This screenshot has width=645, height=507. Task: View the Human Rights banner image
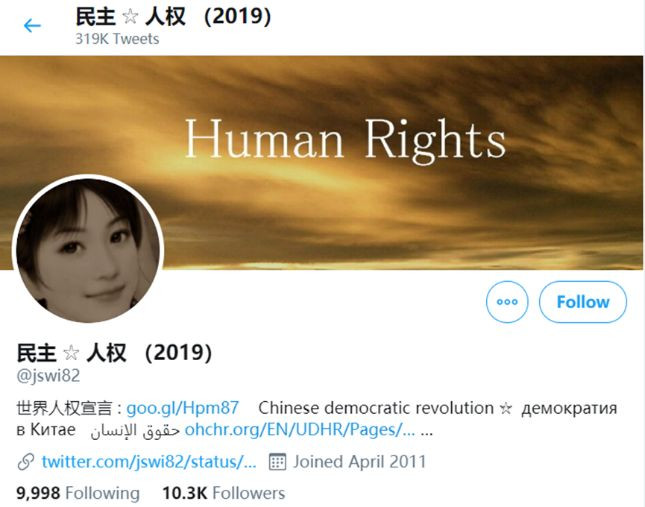(x=322, y=162)
